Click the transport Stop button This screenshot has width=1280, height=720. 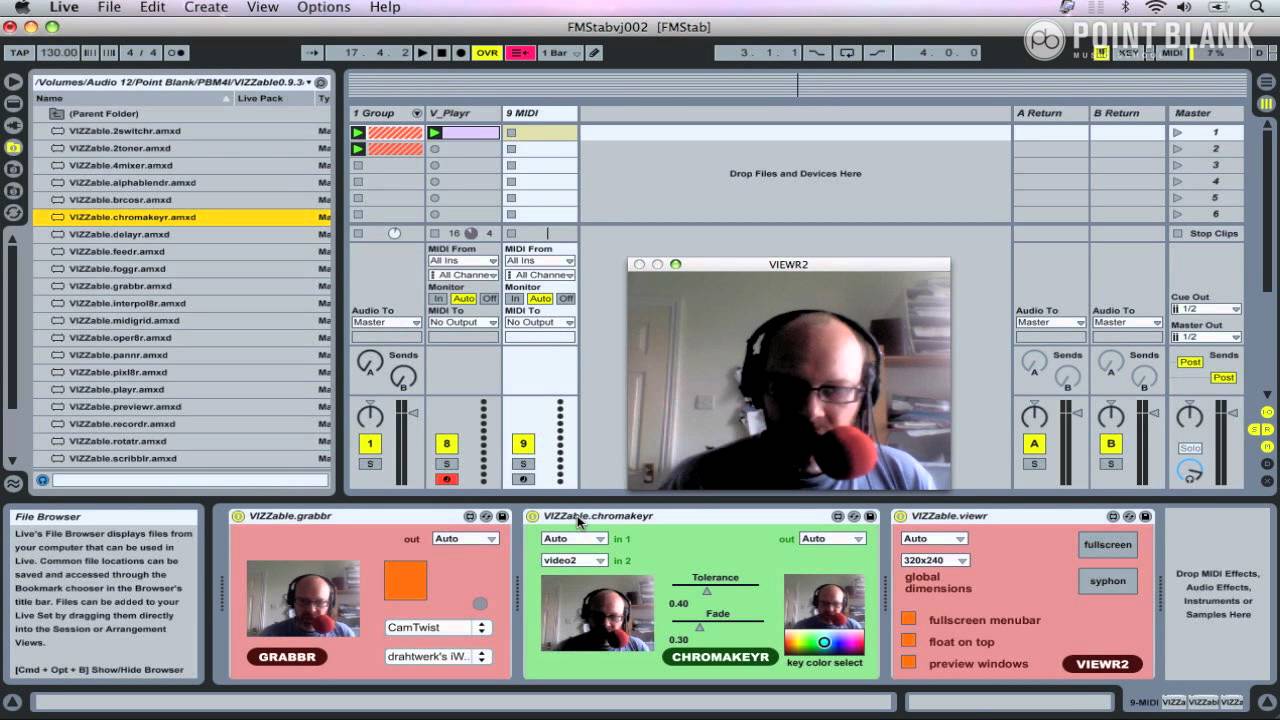[442, 53]
